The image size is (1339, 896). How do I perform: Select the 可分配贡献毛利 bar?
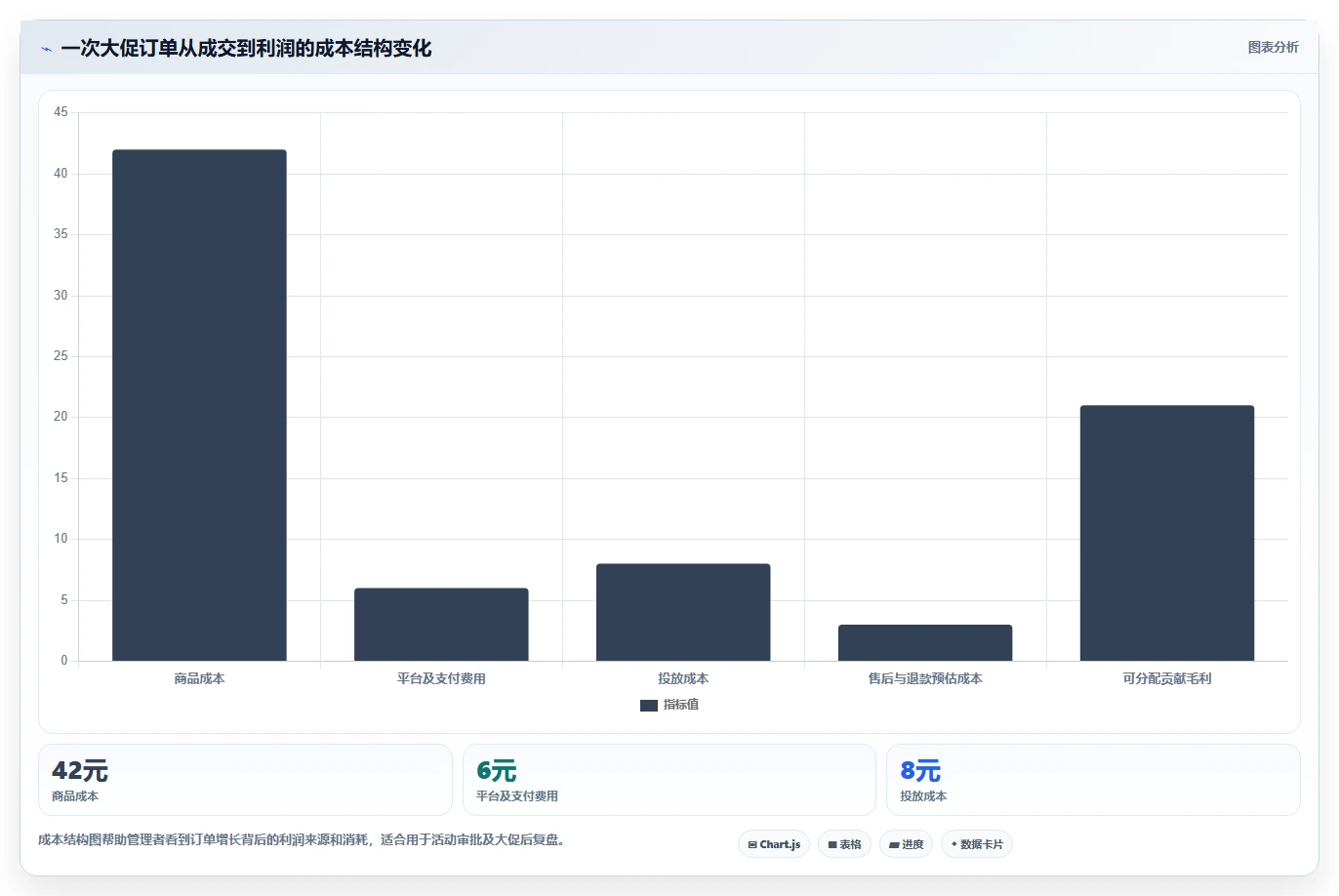(1167, 533)
